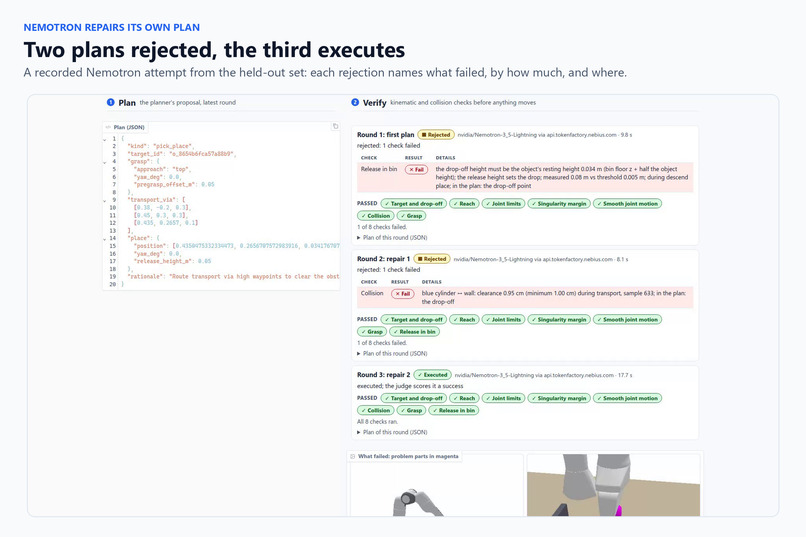Click the Rejected badge on Round 1: first plan
The height and width of the screenshot is (537, 806).
[436, 135]
